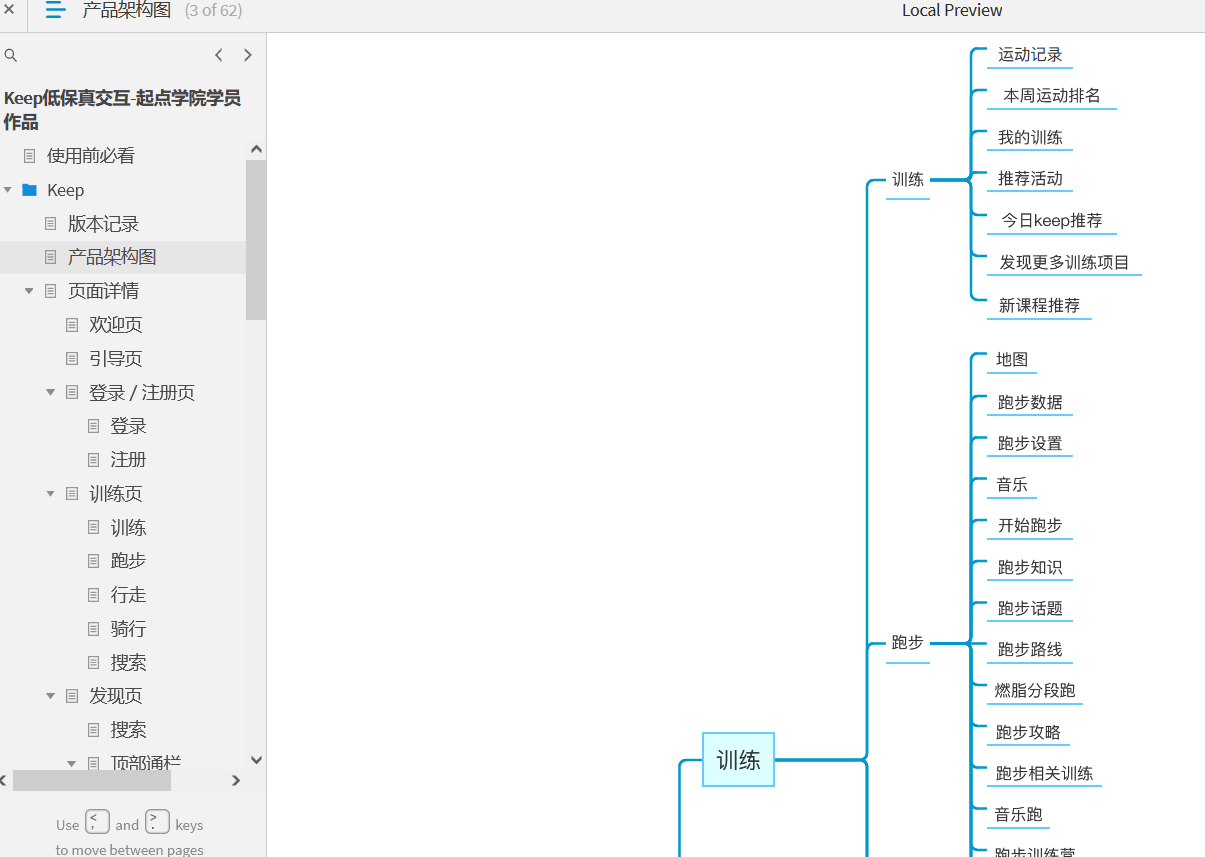Select the 跑步设置 mind map node

[1030, 444]
